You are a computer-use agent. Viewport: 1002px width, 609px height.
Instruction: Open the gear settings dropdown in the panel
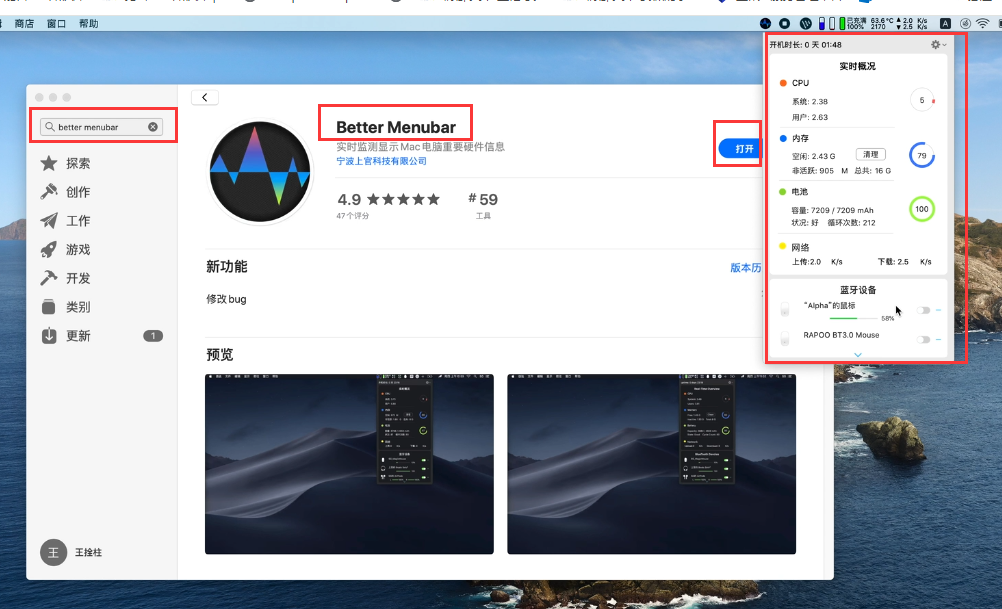tap(938, 45)
